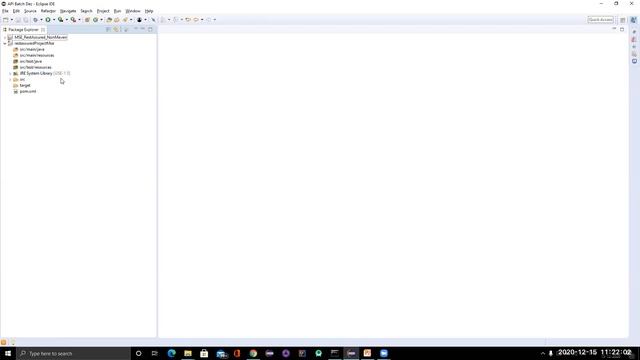Open the Window menu

(x=133, y=11)
